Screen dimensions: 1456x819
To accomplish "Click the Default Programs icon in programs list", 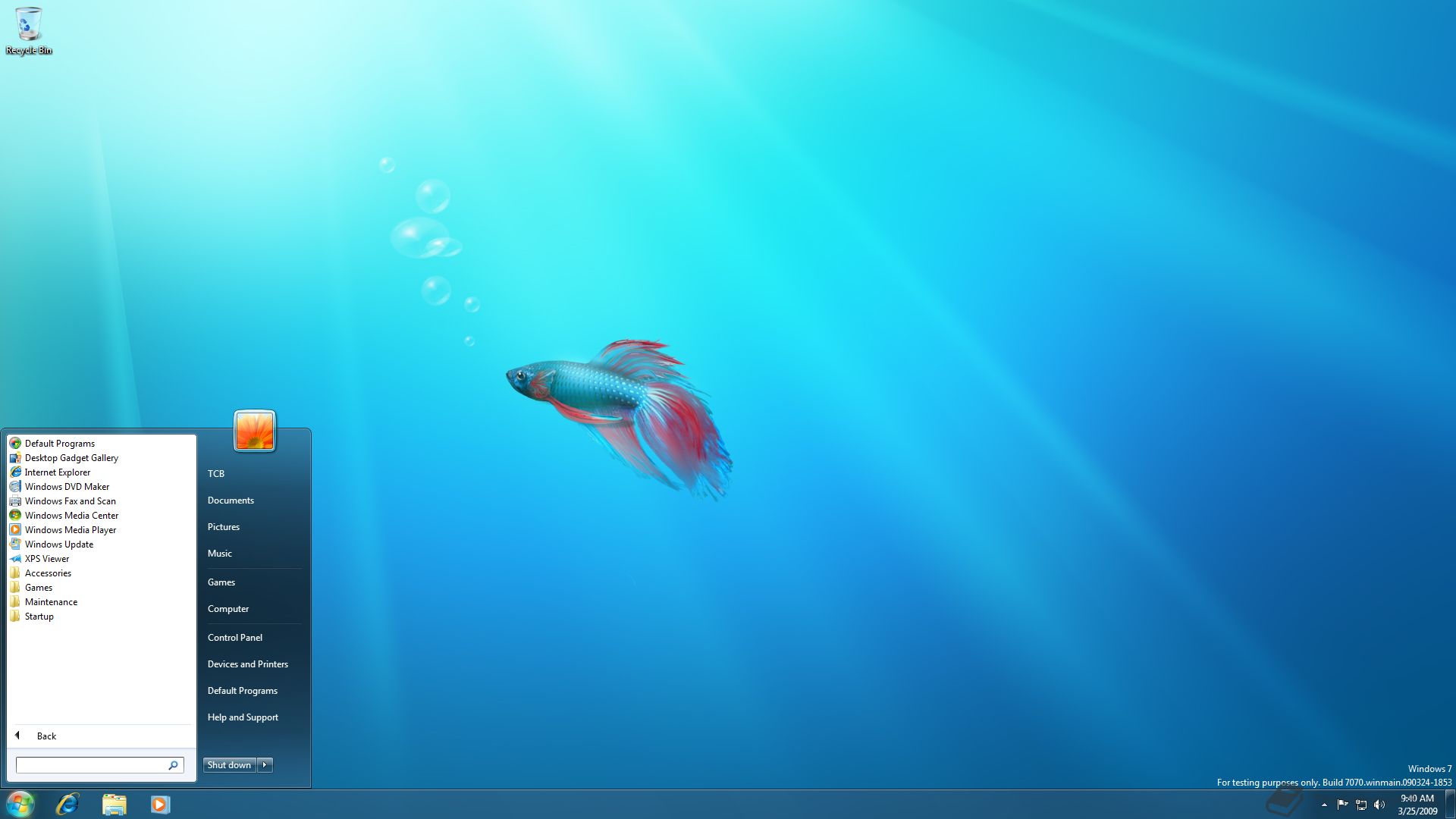I will 15,444.
